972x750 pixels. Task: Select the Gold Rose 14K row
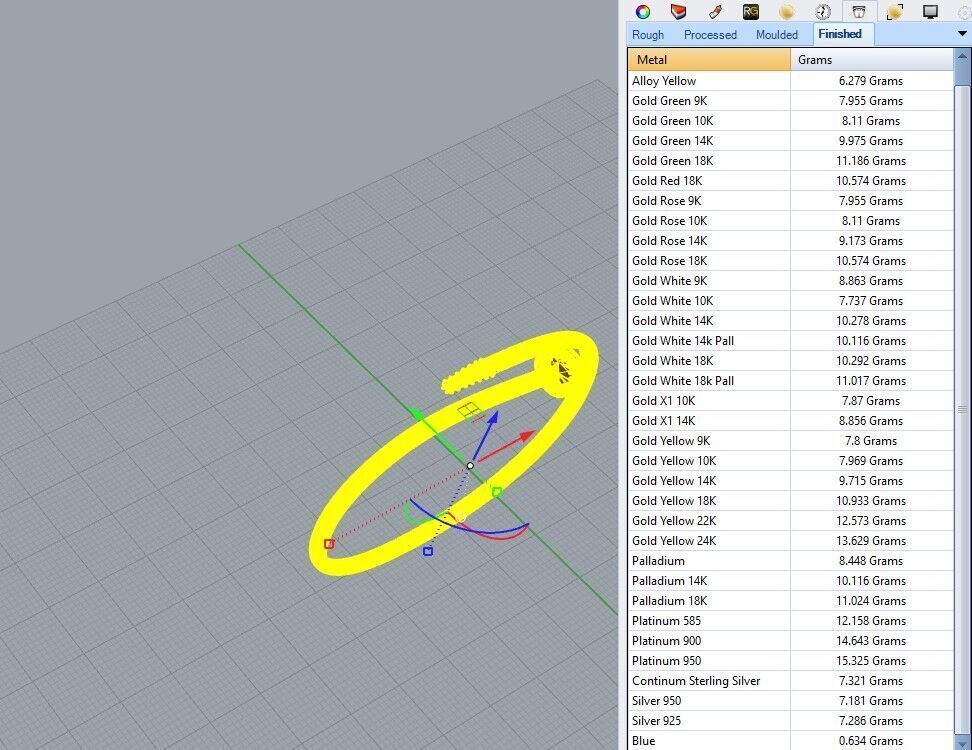tap(790, 240)
